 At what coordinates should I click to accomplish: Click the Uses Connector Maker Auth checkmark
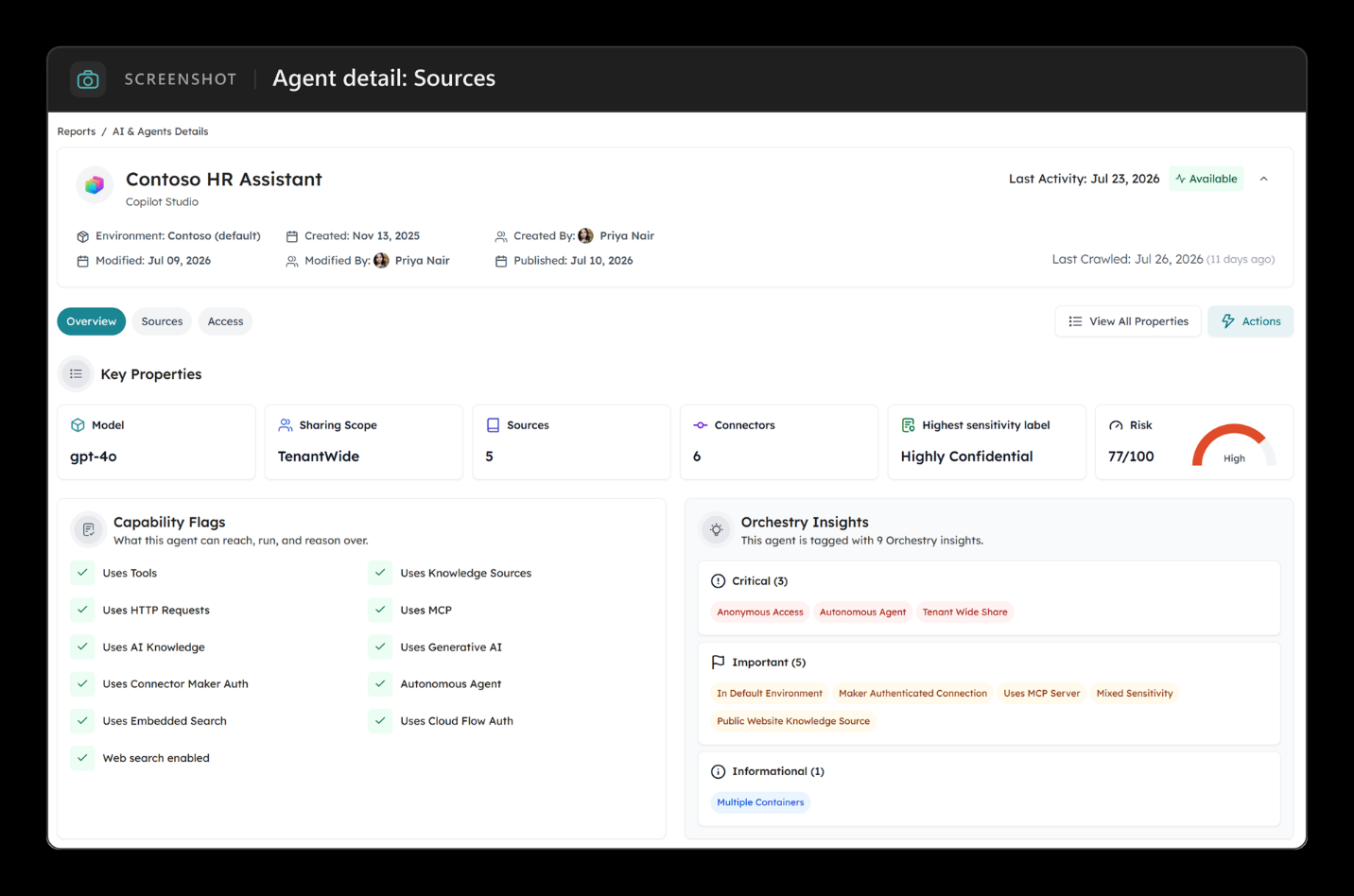click(x=82, y=683)
